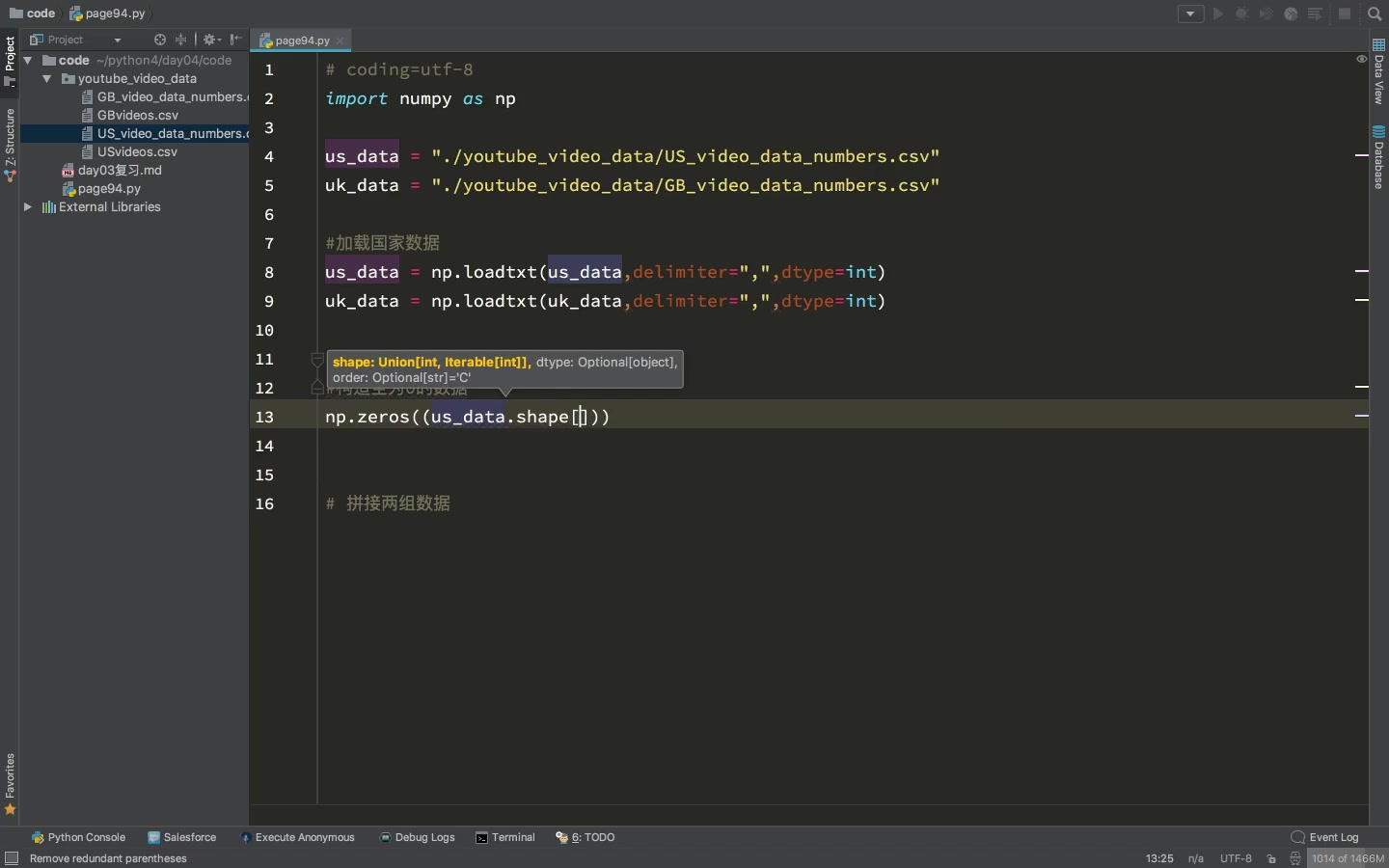This screenshot has width=1389, height=868.
Task: Open the Structure tool window tab
Action: click(10, 145)
